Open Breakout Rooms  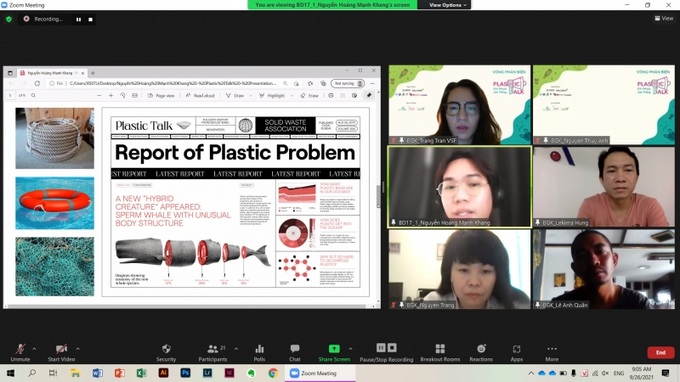(x=440, y=352)
